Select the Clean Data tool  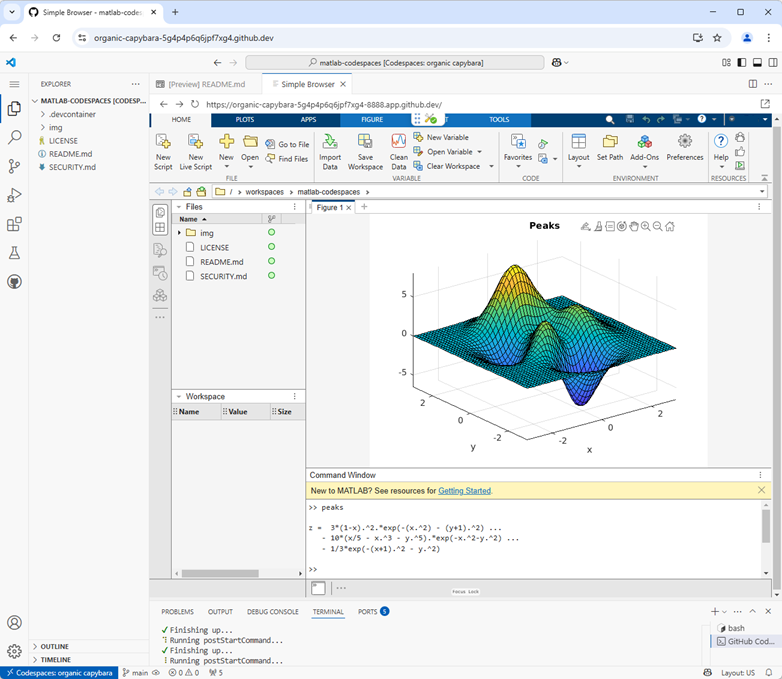(x=398, y=142)
